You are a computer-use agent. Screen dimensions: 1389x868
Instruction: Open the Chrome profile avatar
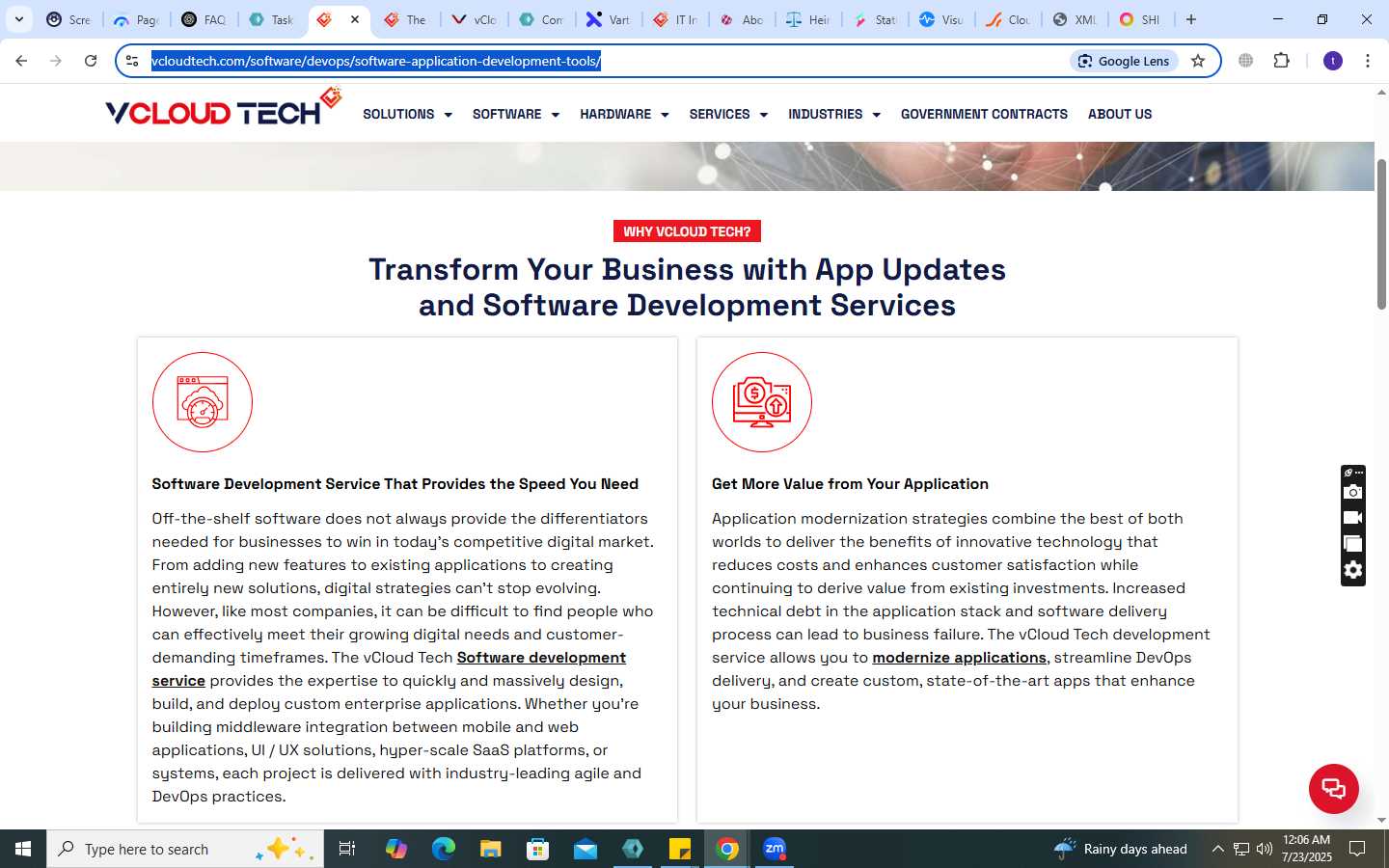coord(1333,61)
